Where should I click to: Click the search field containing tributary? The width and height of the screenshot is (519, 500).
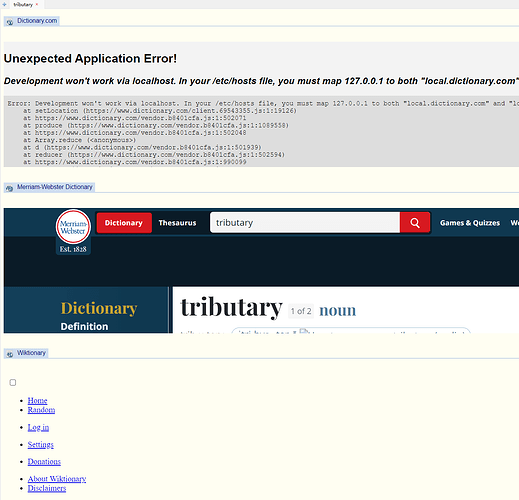(305, 222)
